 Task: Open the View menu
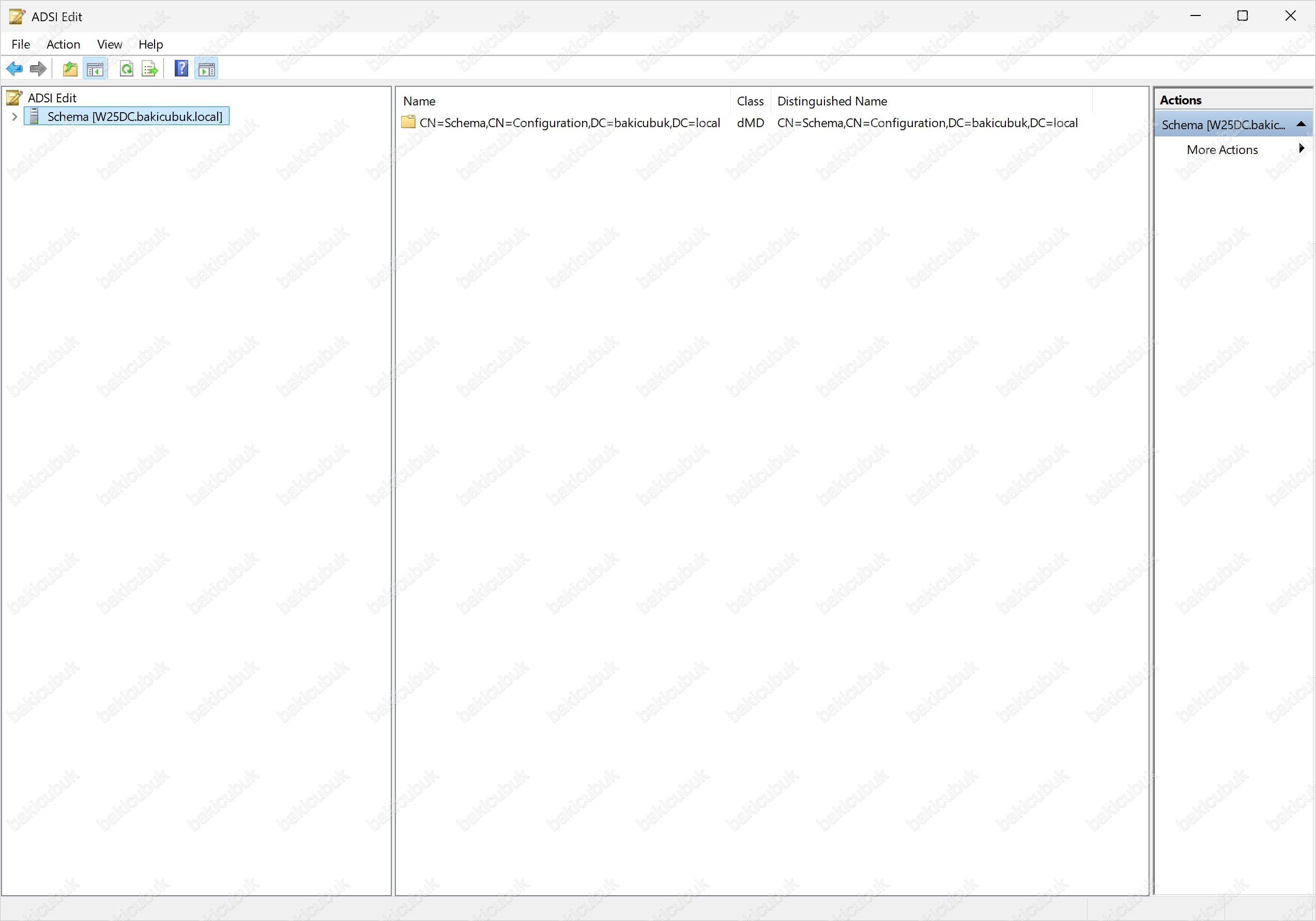tap(110, 44)
